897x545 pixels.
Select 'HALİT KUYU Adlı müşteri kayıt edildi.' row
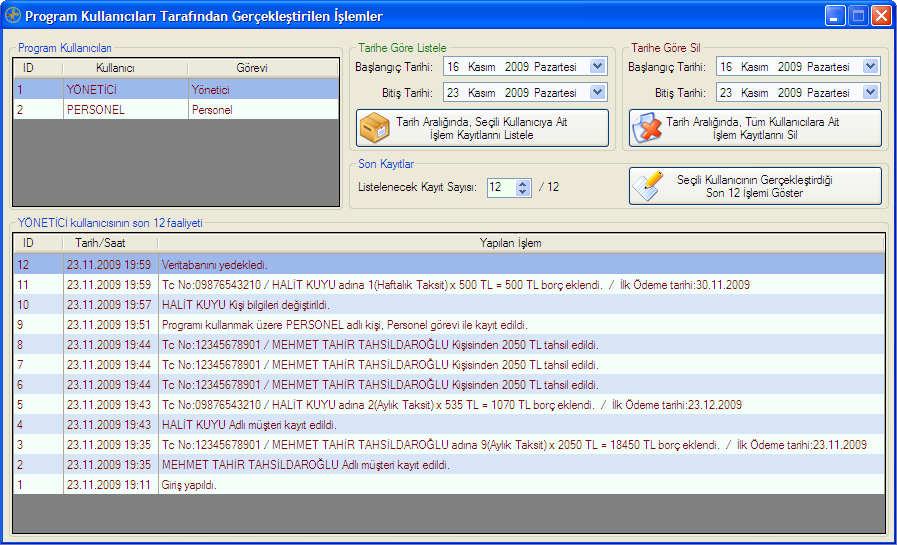point(449,425)
